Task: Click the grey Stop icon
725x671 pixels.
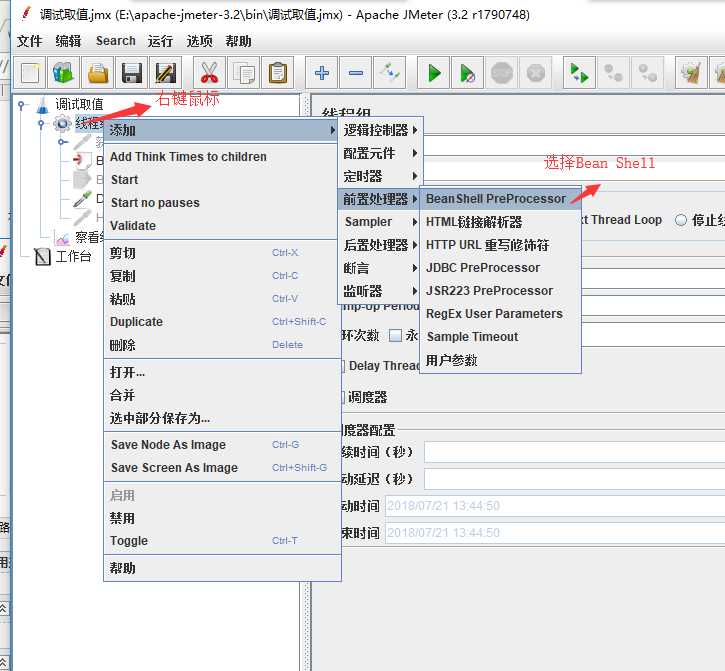Action: point(502,73)
